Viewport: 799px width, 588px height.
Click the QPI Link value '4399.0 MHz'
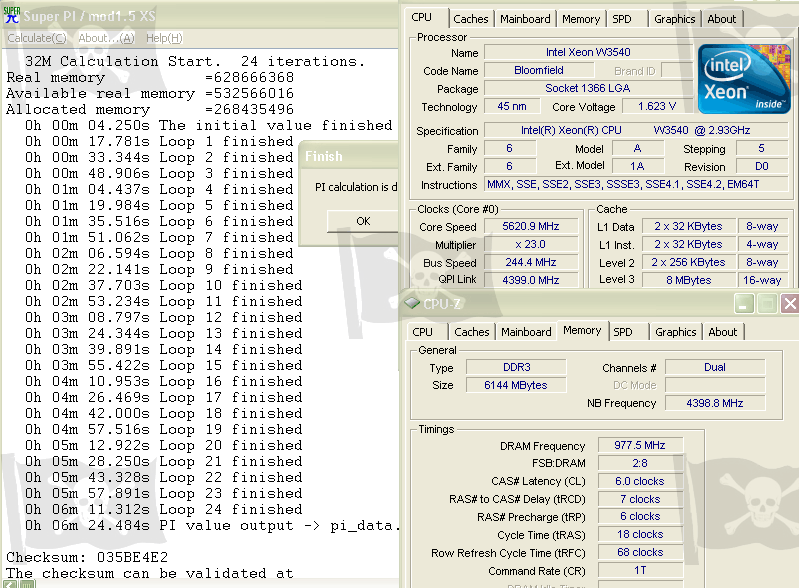click(530, 280)
